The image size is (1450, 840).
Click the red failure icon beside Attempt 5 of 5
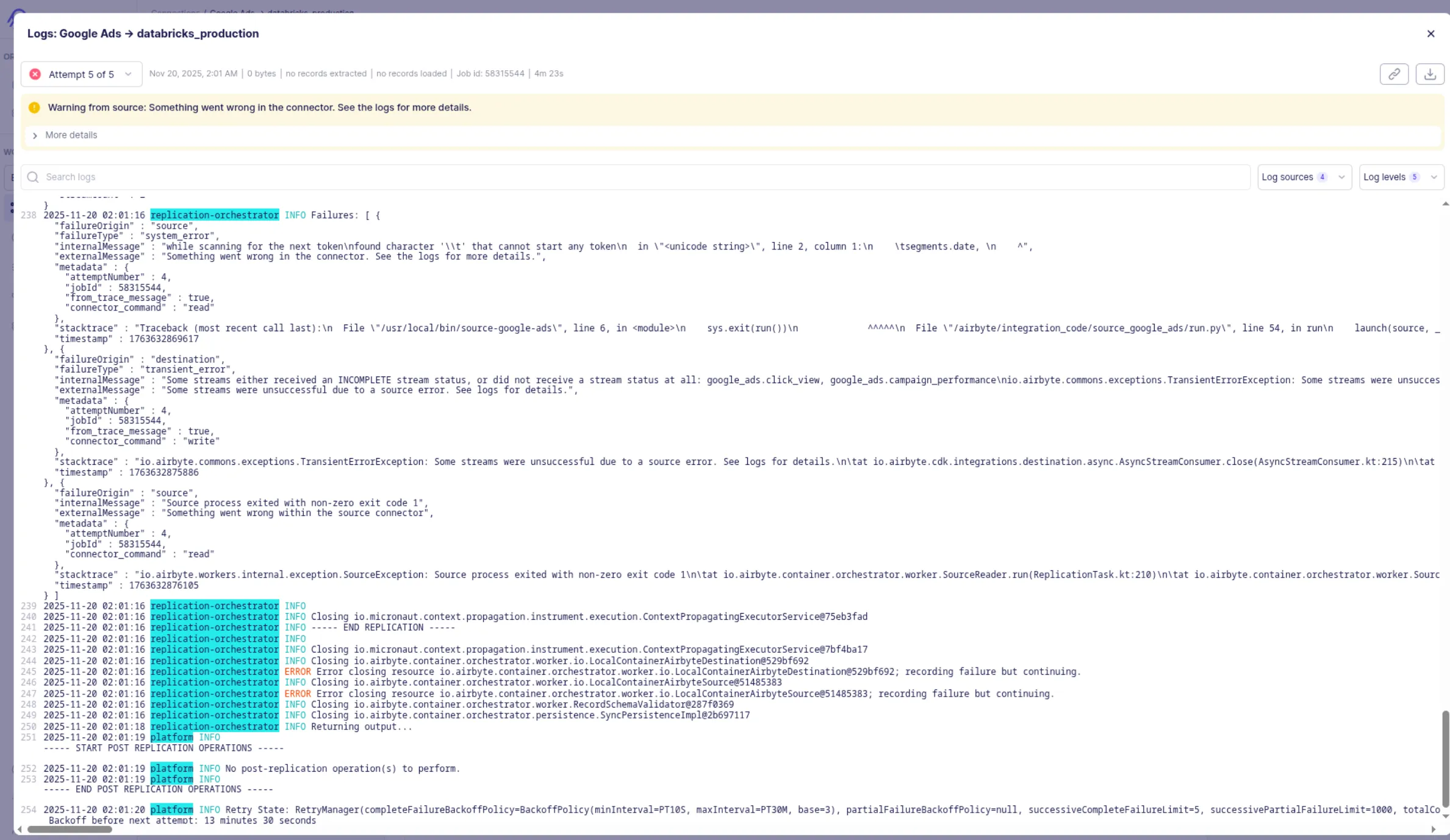(x=35, y=74)
